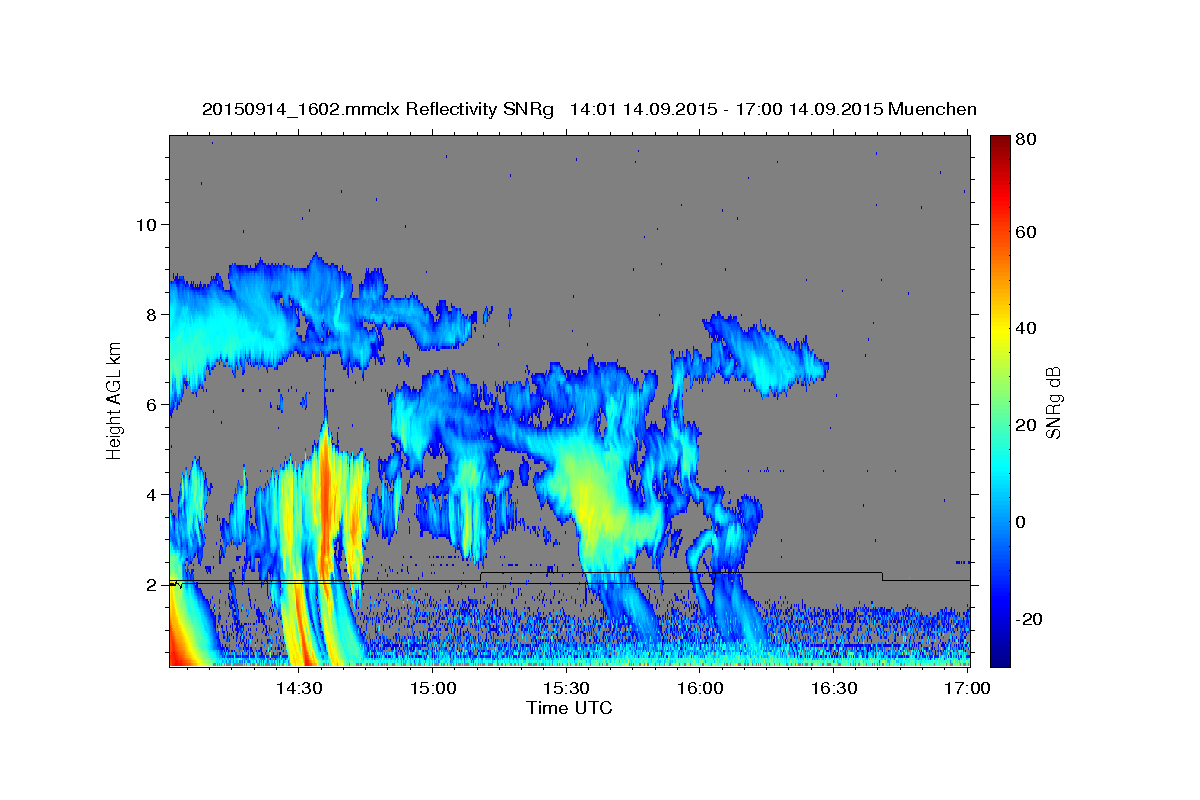
Task: Click the 'Time UTC' axis label
Action: pyautogui.click(x=569, y=708)
